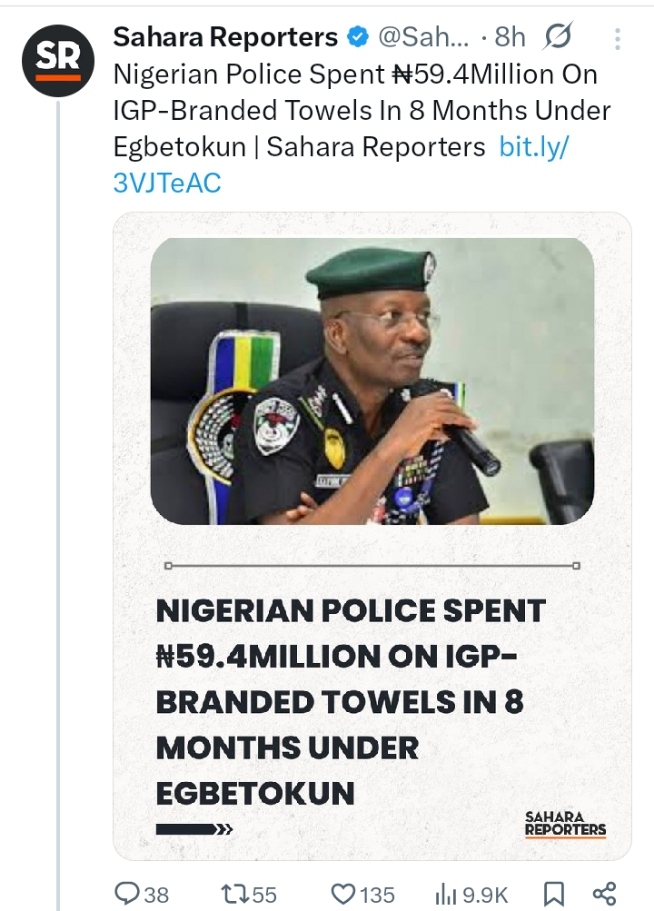Screen dimensions: 654x911
Task: Click the reply speech bubble icon
Action: tap(129, 893)
